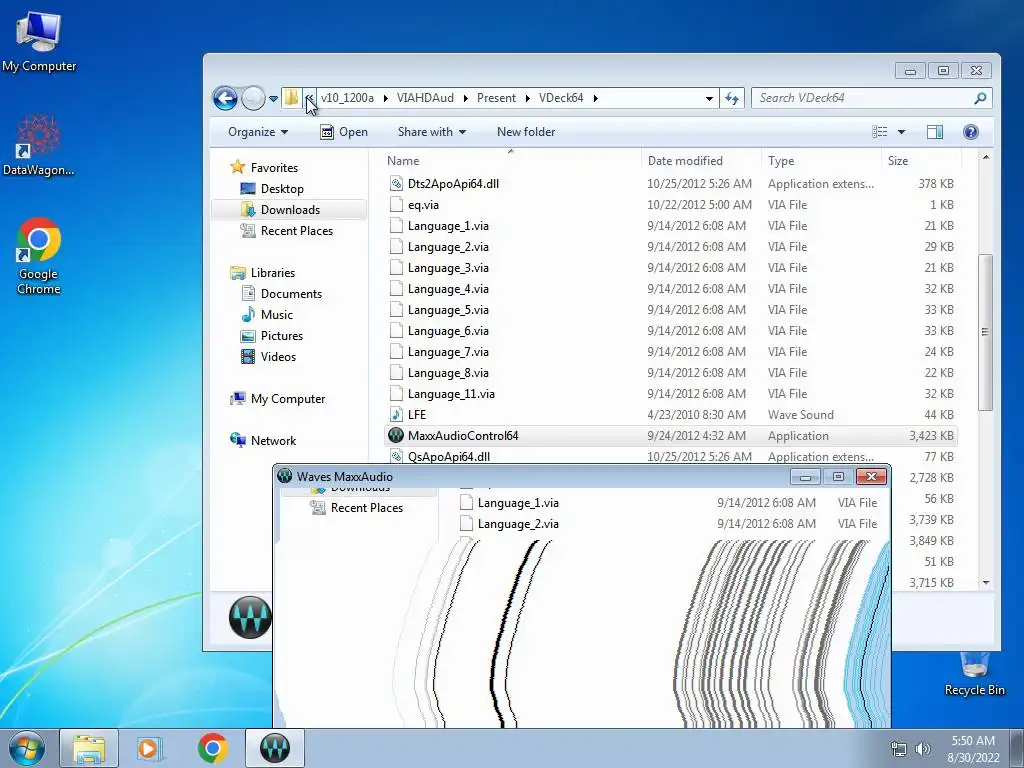The image size is (1024, 768).
Task: Click the Windows Start button
Action: click(x=27, y=748)
